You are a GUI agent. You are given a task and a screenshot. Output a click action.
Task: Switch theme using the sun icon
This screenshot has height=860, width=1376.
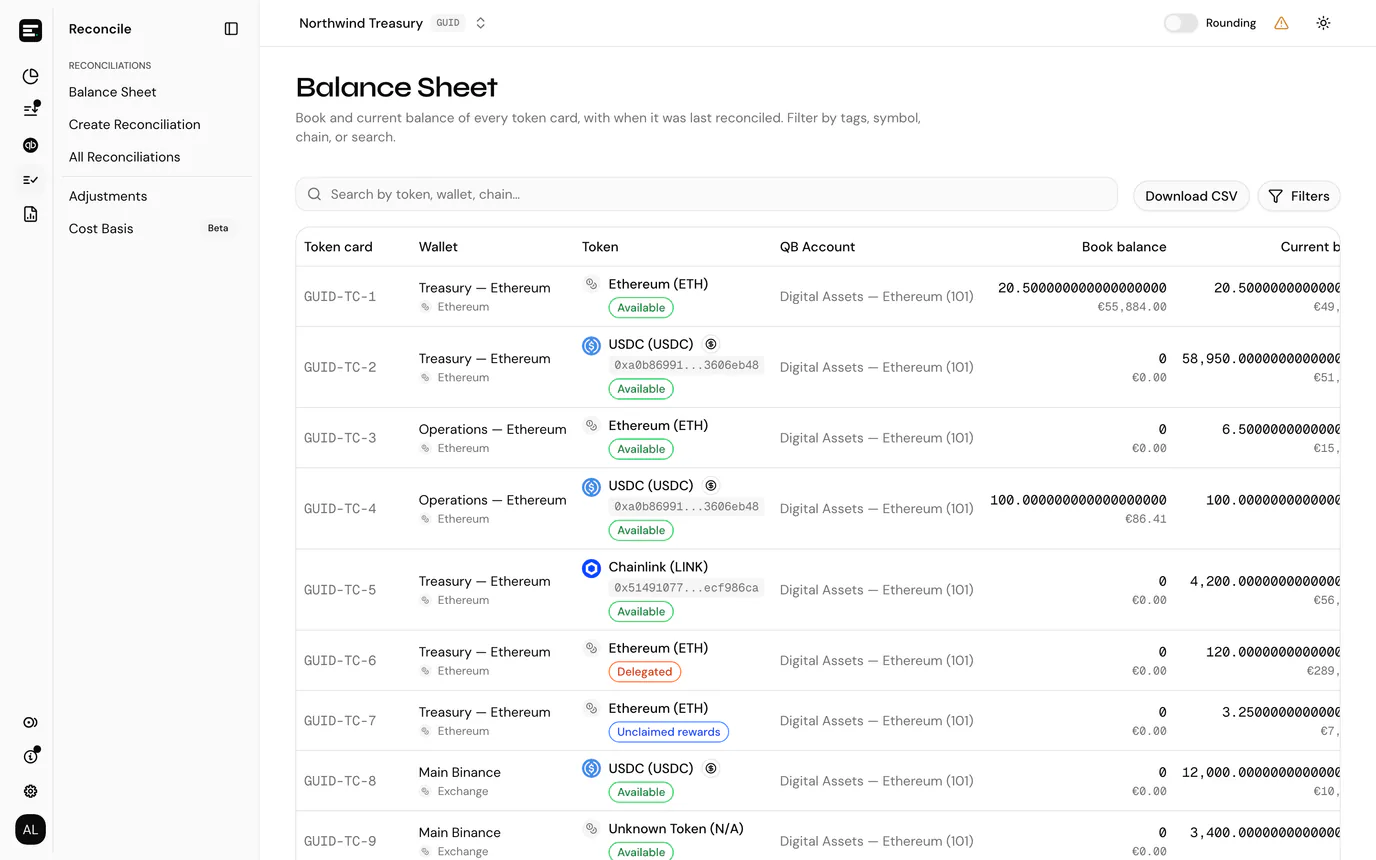click(x=1323, y=23)
